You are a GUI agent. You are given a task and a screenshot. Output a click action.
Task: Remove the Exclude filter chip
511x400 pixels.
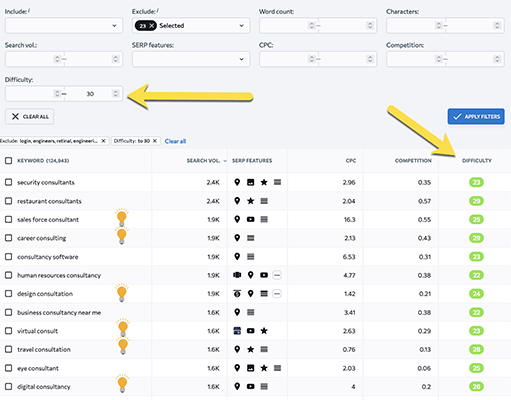103,141
